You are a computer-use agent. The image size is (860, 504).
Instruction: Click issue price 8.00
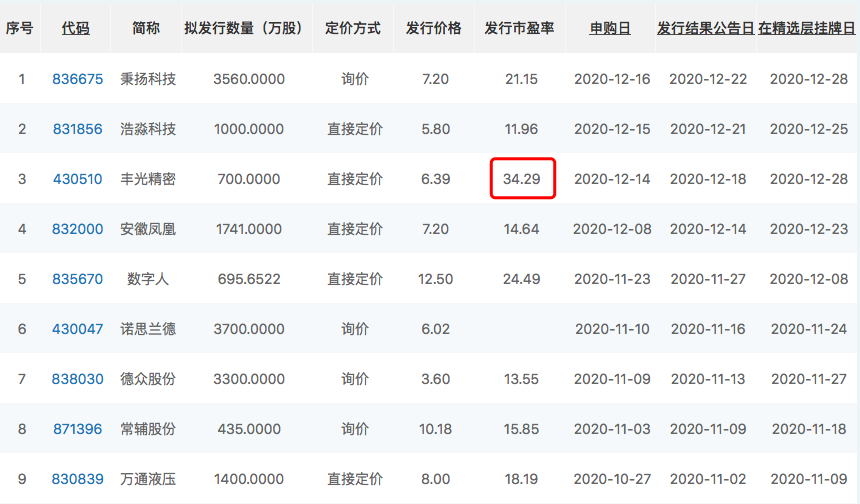435,479
